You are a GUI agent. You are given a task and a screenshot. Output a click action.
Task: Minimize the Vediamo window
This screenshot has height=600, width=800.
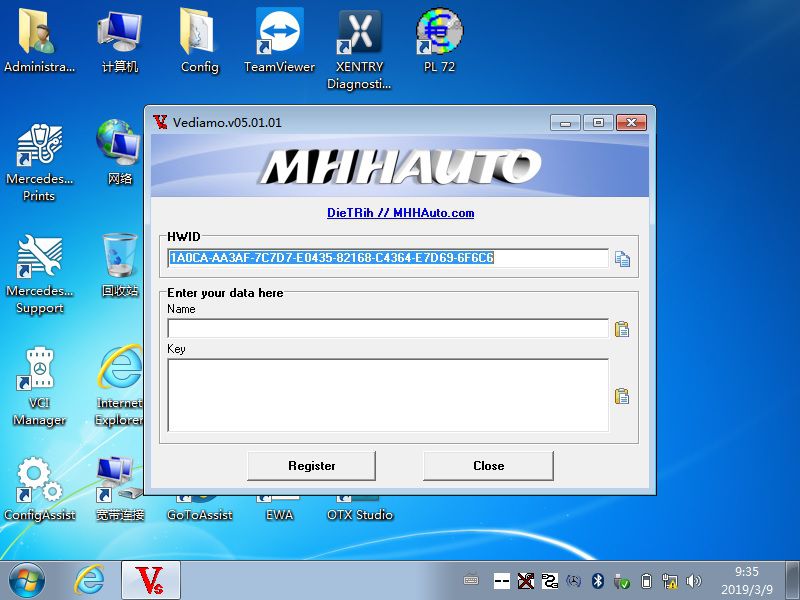click(565, 123)
